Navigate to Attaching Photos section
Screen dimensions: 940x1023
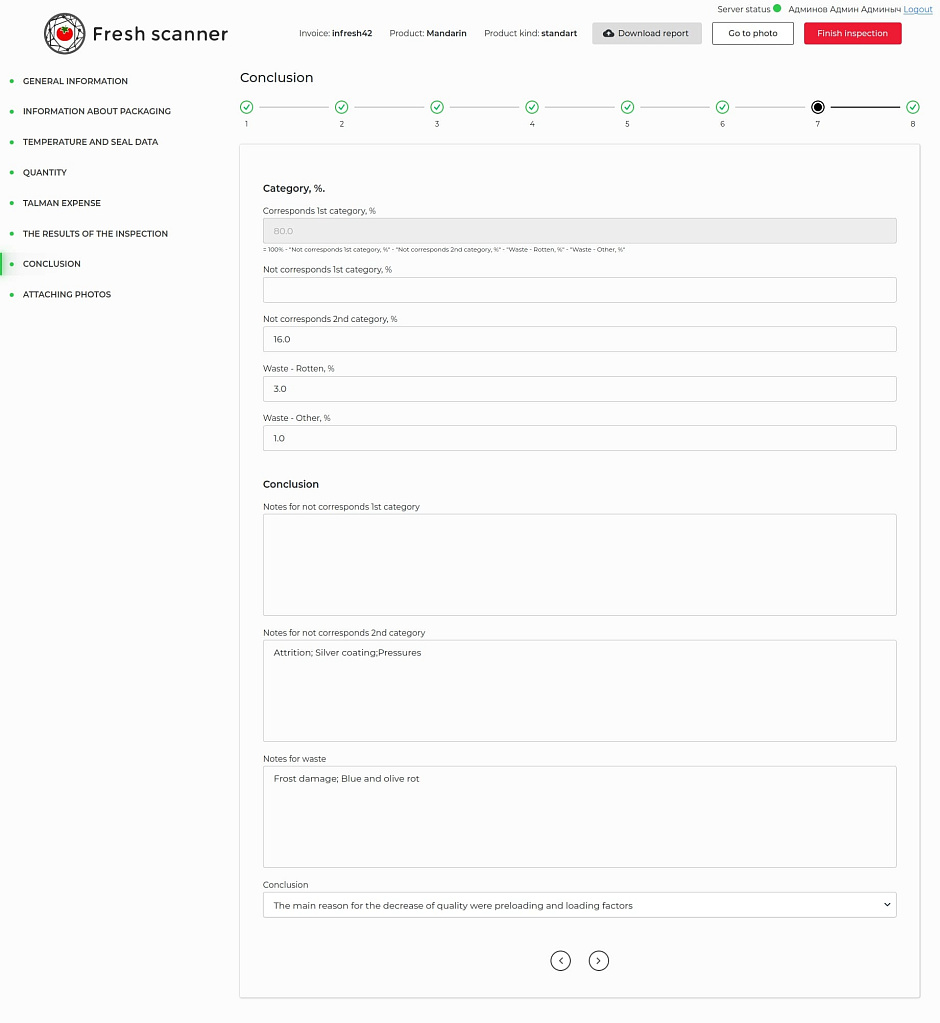67,294
